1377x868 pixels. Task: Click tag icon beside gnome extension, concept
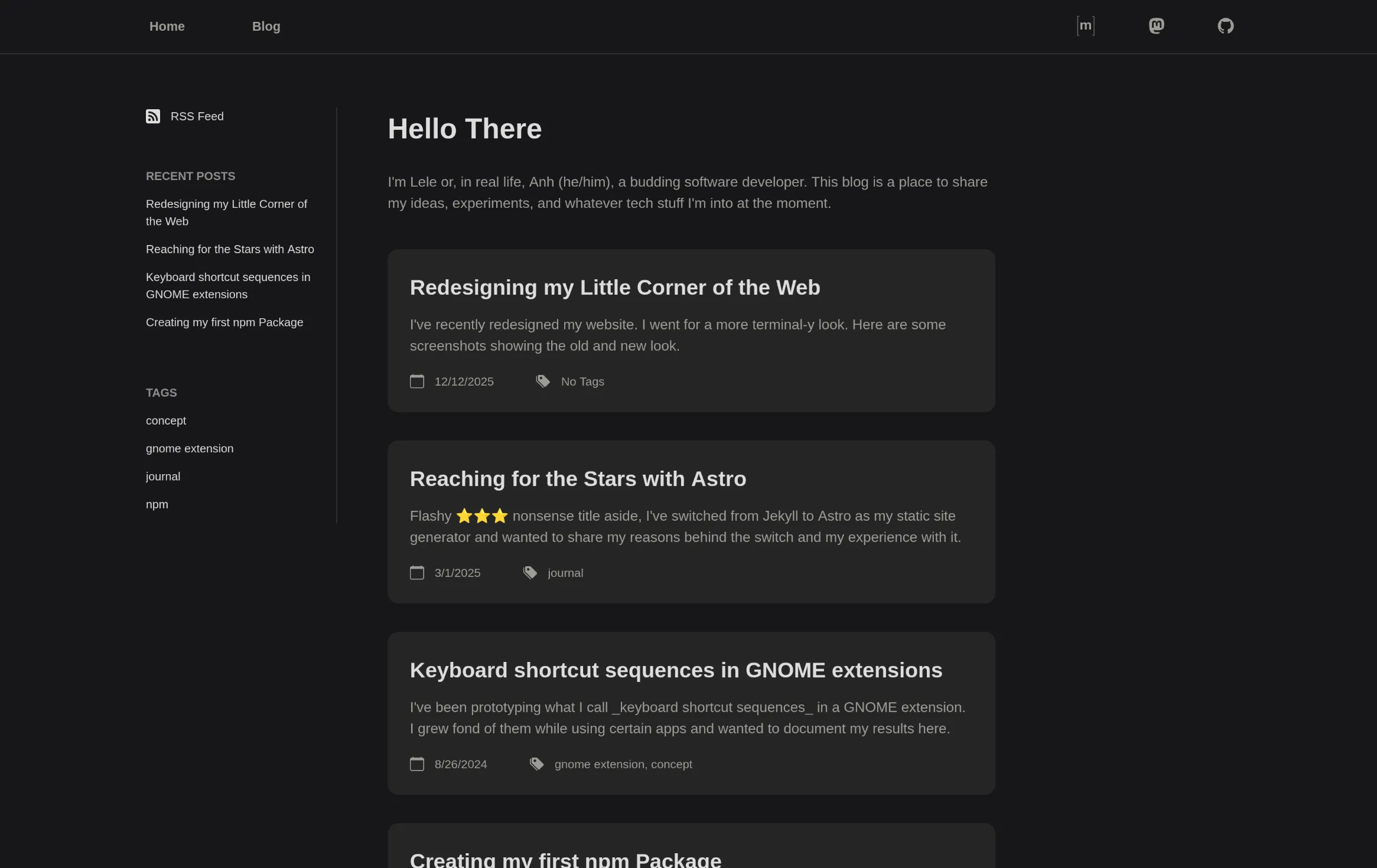536,764
